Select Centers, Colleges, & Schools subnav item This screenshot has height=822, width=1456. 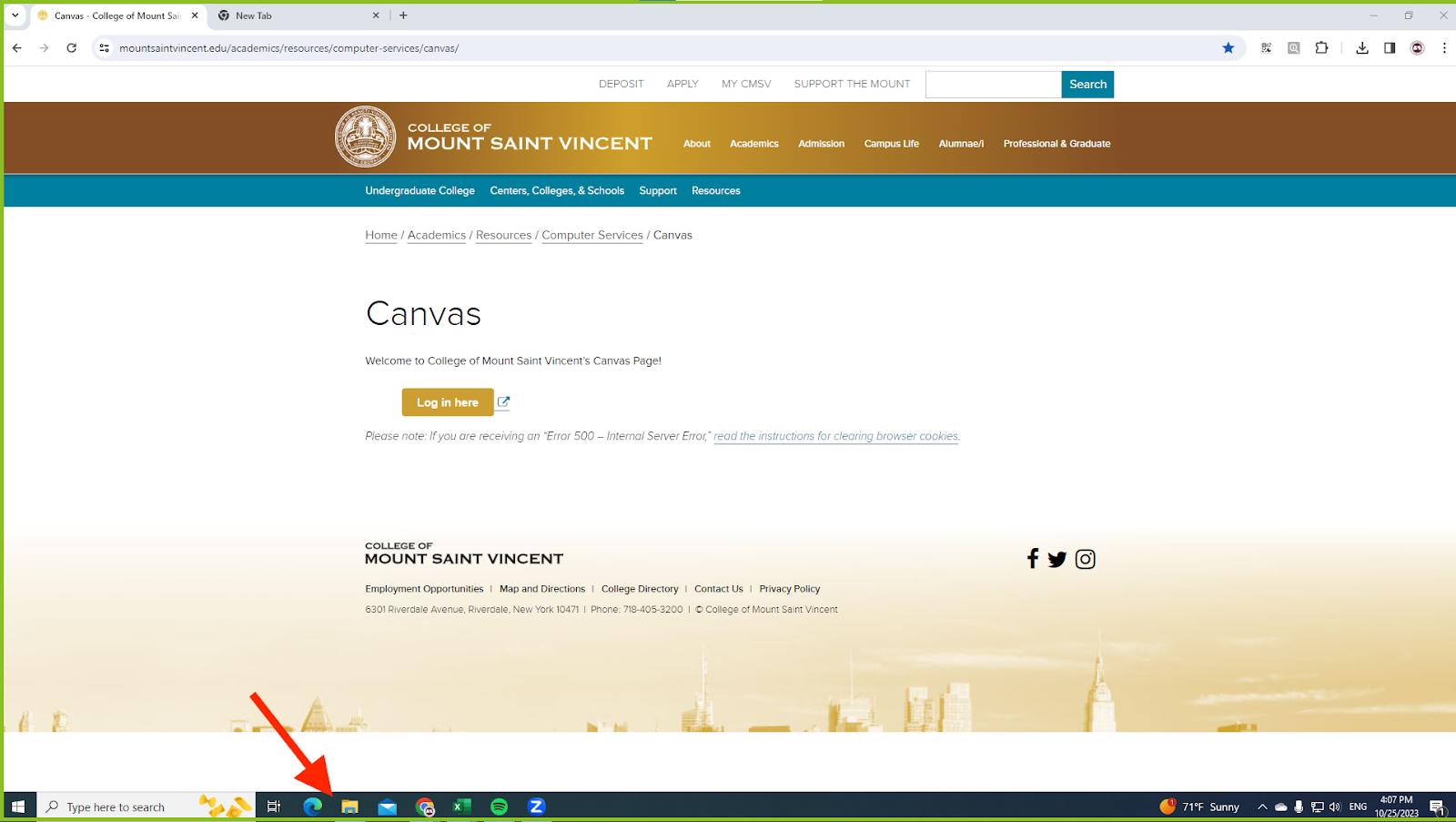pos(557,191)
